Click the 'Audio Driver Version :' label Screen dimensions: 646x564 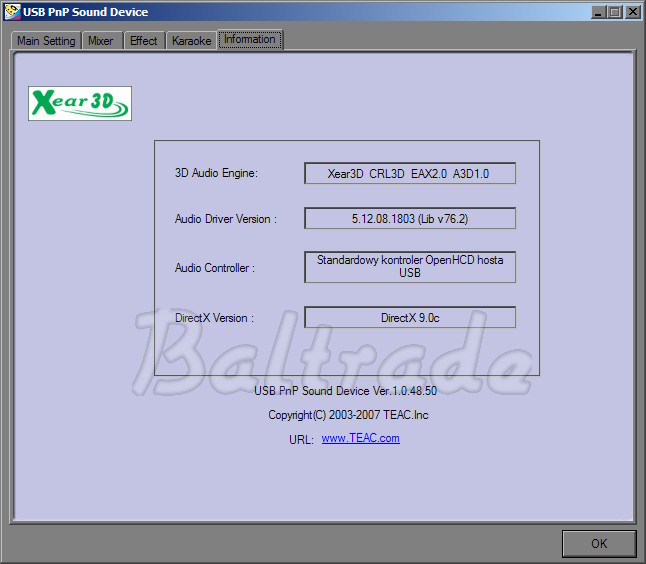point(226,219)
